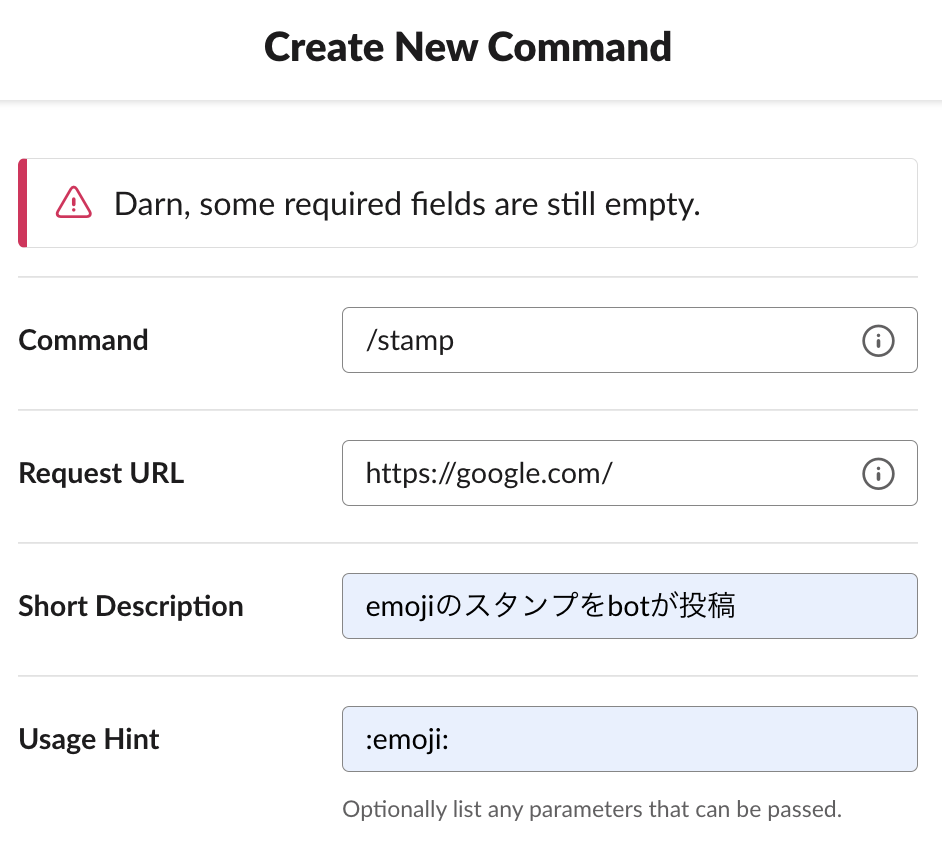Place cursor on the https://google.com/ text
This screenshot has width=942, height=854.
[488, 473]
